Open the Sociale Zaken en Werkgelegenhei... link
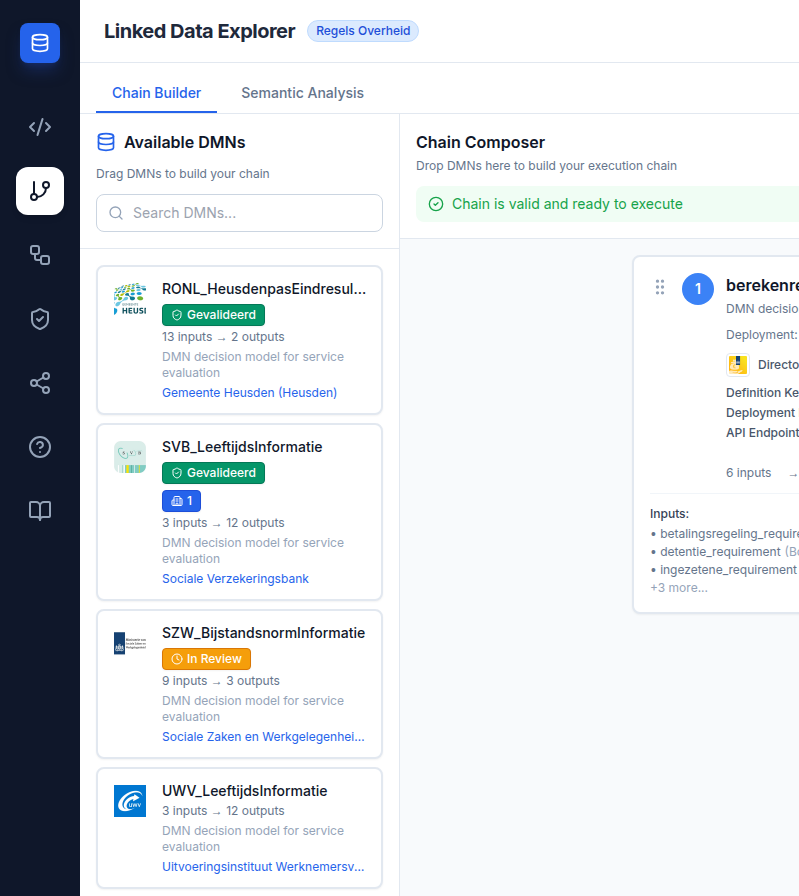The width and height of the screenshot is (799, 896). tap(263, 737)
